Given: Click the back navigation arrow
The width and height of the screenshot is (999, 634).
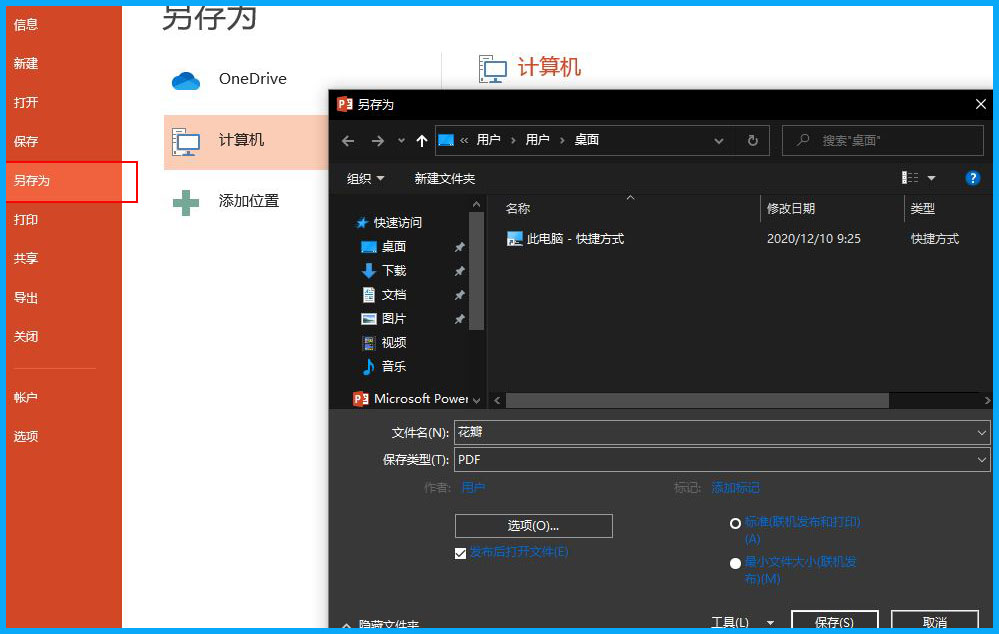Looking at the screenshot, I should click(x=347, y=140).
